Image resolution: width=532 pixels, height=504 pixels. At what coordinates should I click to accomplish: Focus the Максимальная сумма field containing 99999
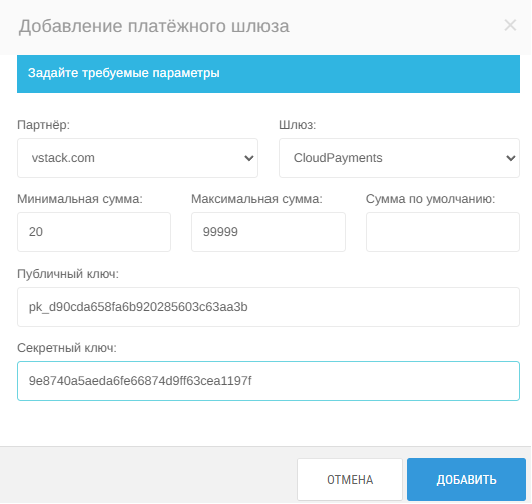[268, 232]
